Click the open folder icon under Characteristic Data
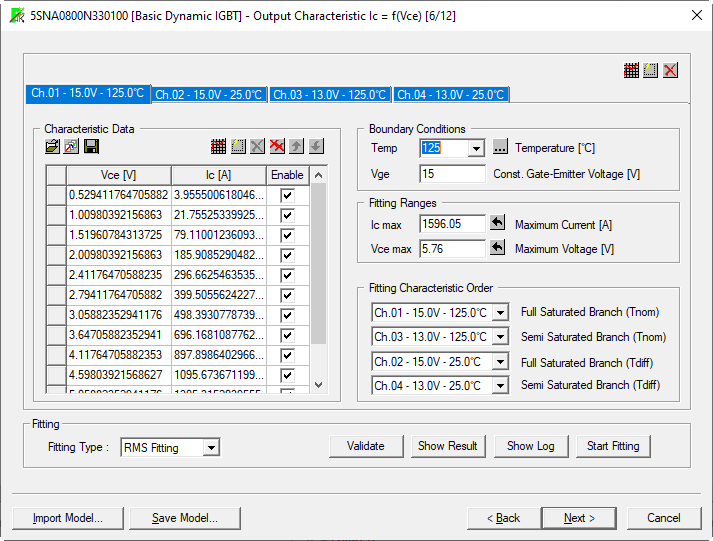Viewport: 713px width, 541px height. (52, 146)
